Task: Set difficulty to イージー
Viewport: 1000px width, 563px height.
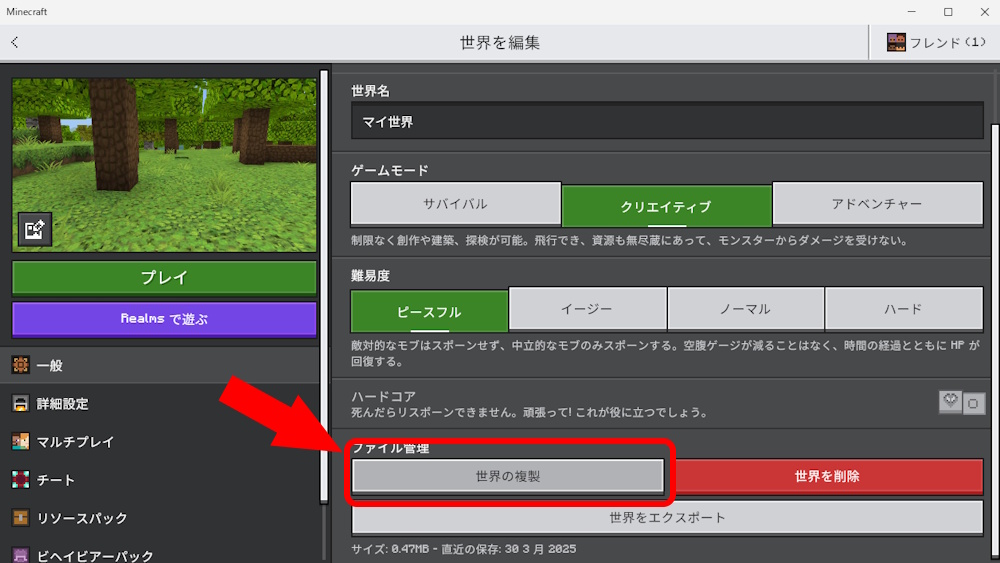Action: [587, 309]
